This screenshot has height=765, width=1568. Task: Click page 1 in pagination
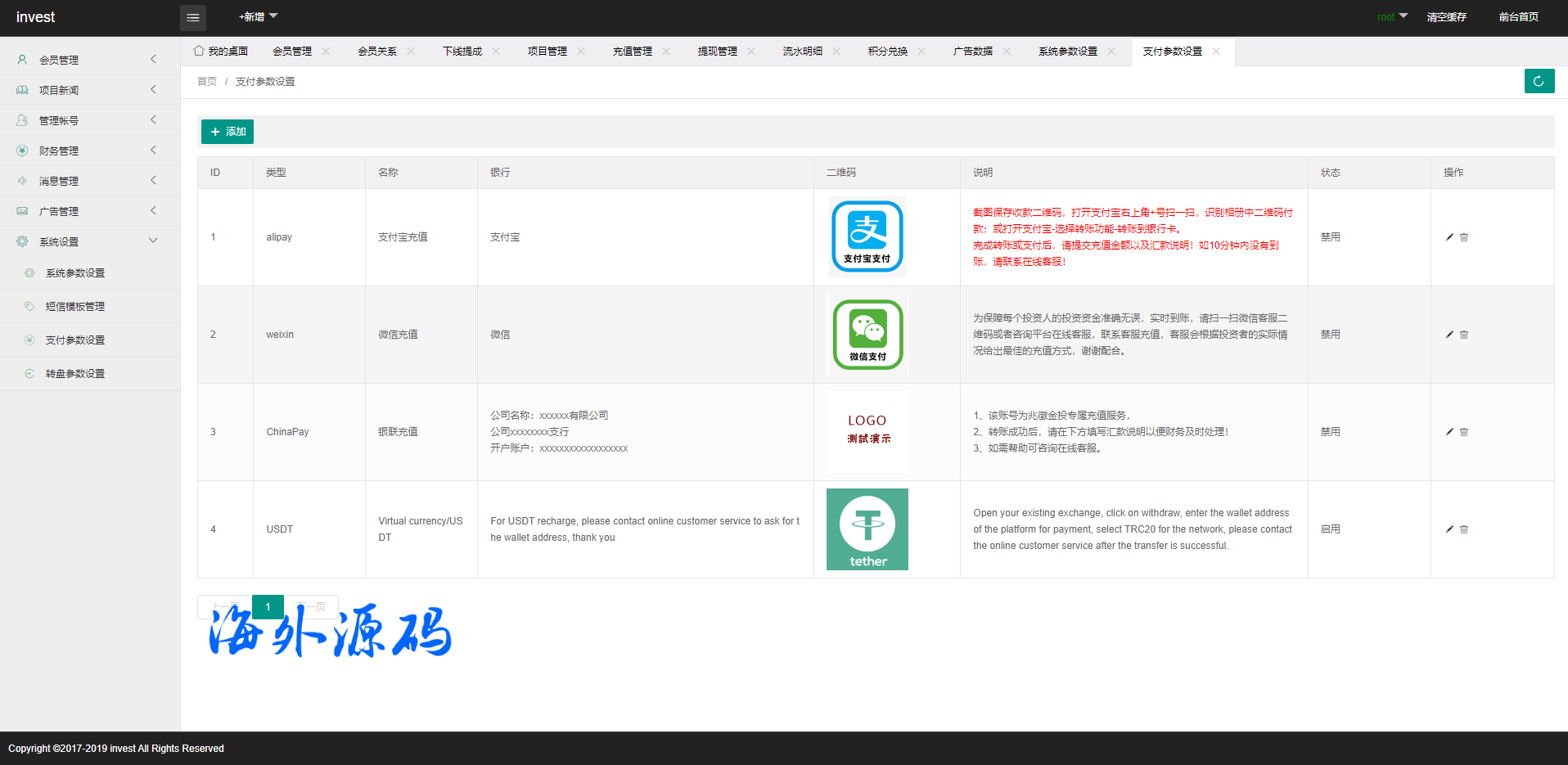[268, 606]
